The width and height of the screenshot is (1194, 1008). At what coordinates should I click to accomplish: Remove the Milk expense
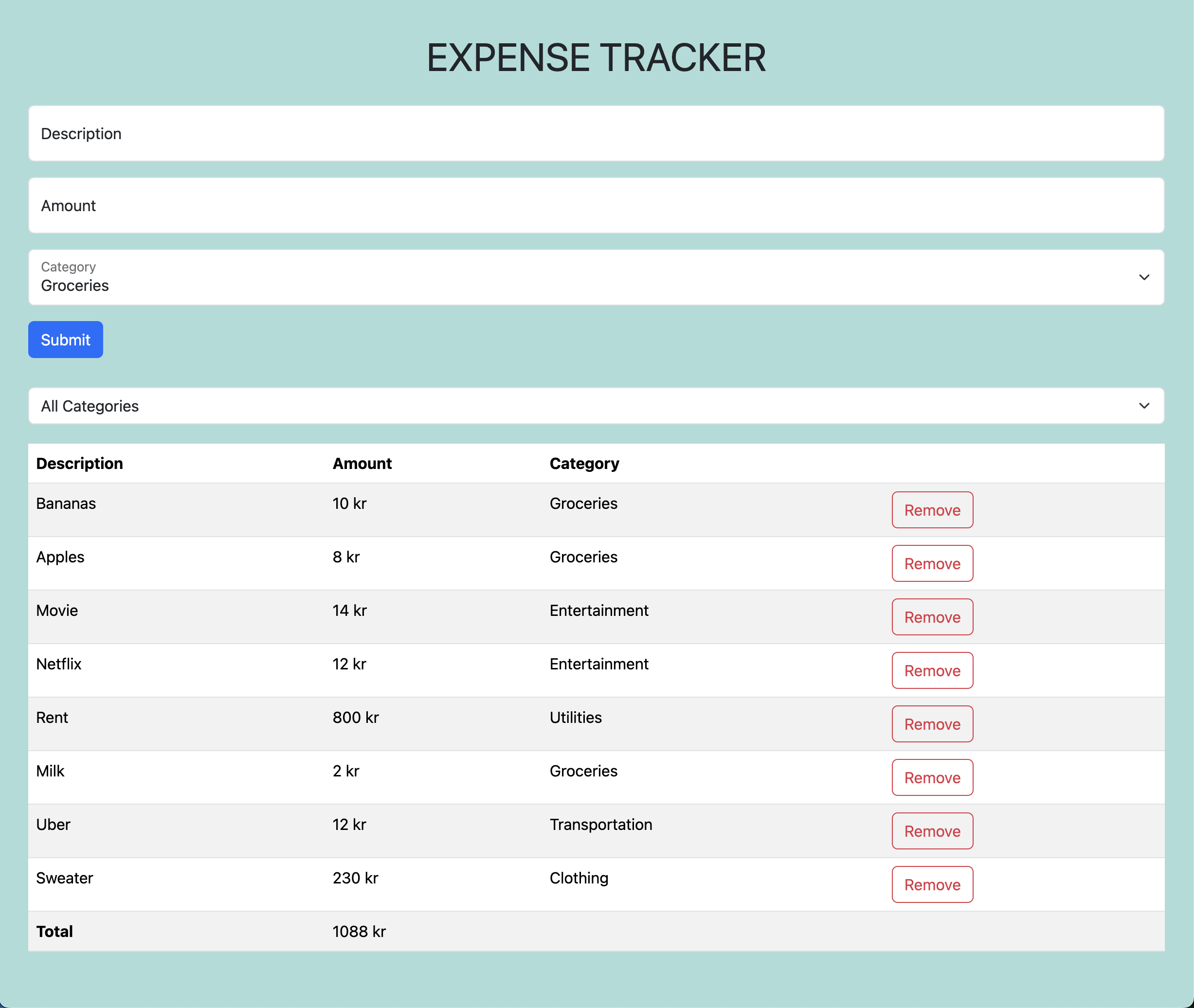(932, 777)
